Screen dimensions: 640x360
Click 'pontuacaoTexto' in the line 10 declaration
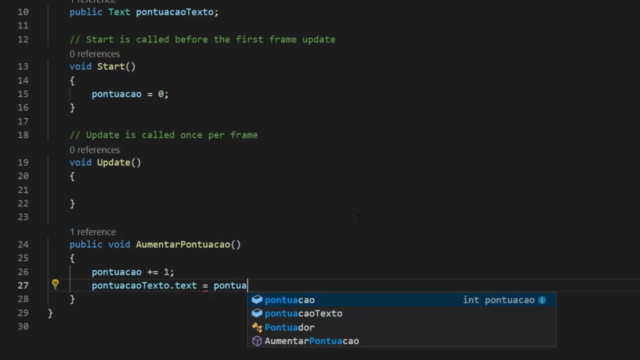(x=175, y=12)
